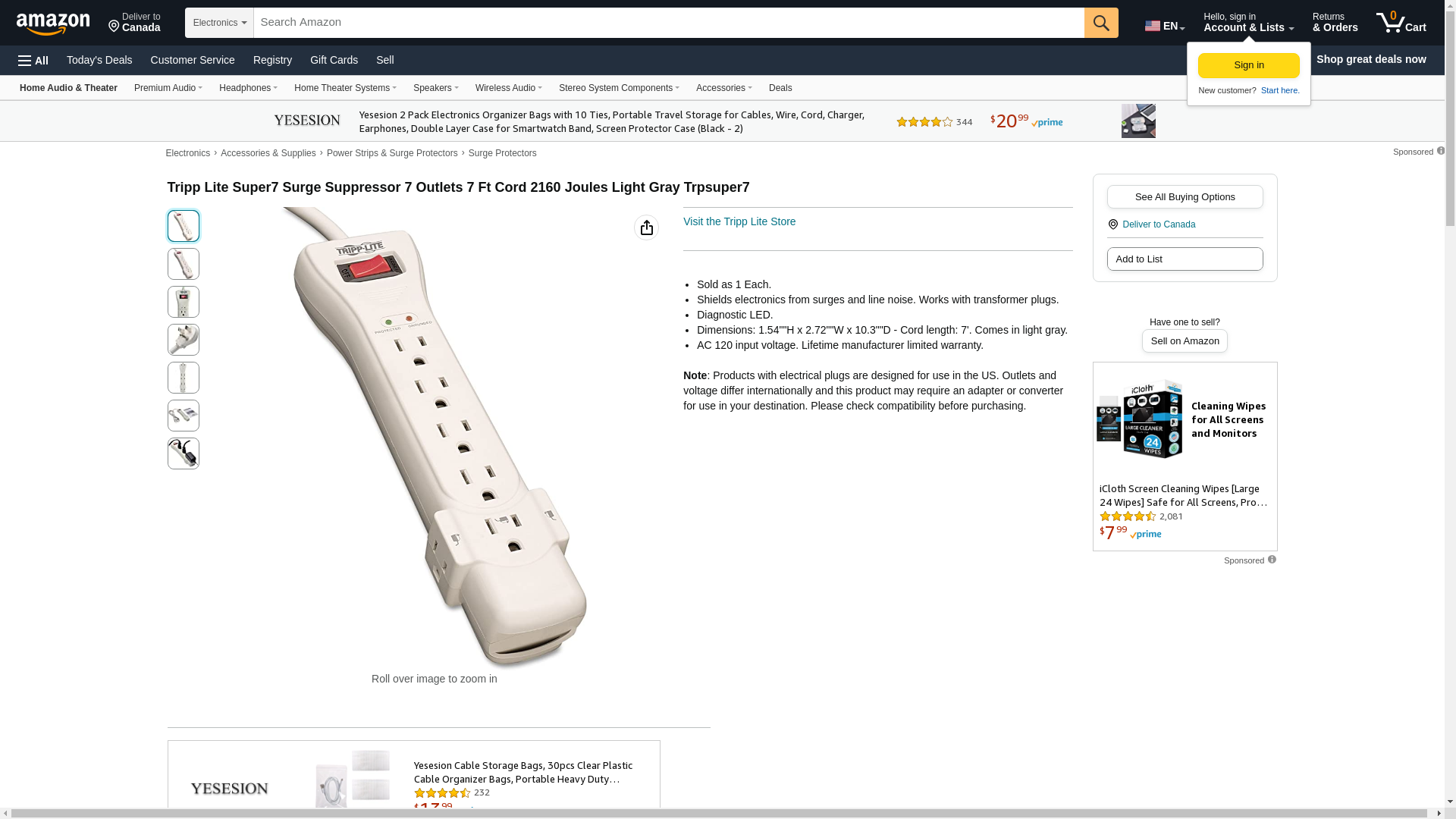Click the Deliver to Canada location icon

[x=1112, y=224]
